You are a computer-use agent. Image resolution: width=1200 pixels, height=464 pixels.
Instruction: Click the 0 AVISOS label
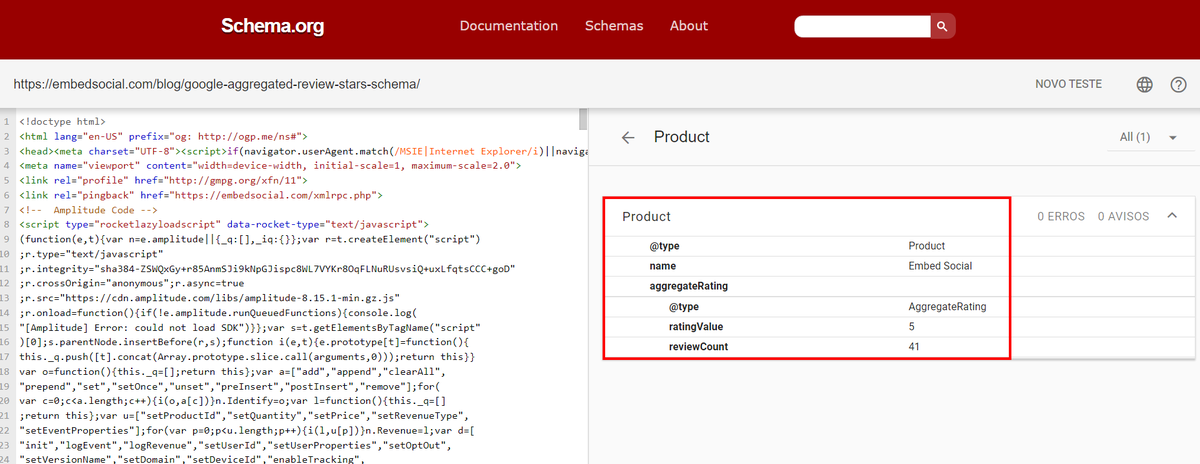tap(1123, 216)
